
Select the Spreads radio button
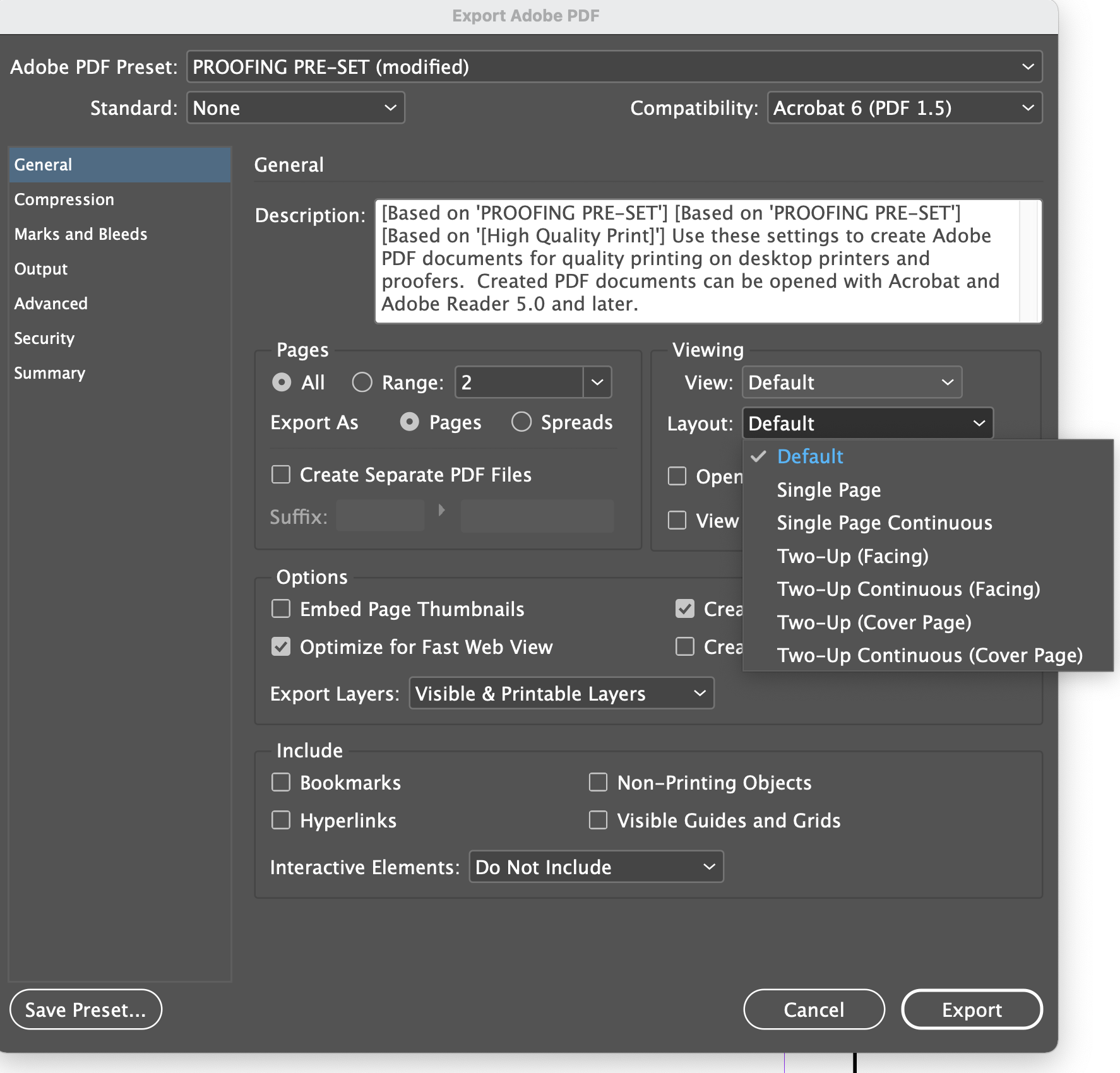point(521,422)
